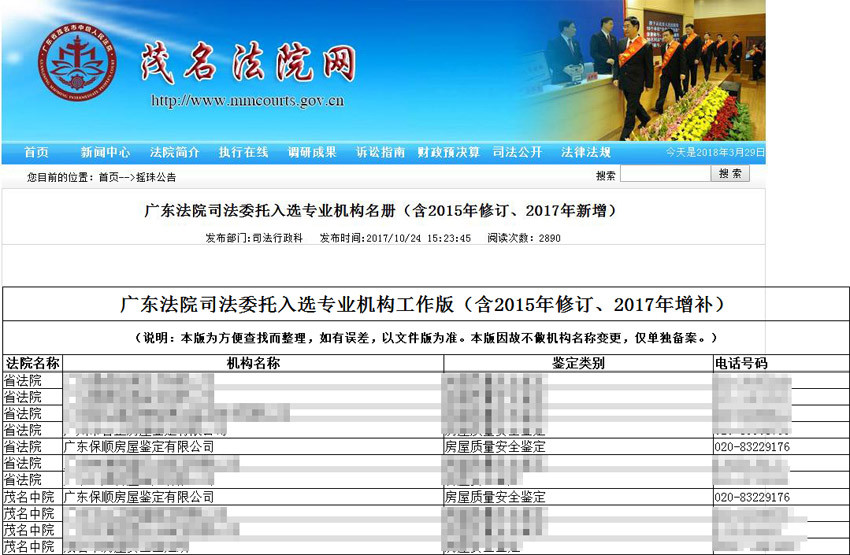Click phone number 020-83229176 in 茂名中院 row
850x555 pixels.
752,497
